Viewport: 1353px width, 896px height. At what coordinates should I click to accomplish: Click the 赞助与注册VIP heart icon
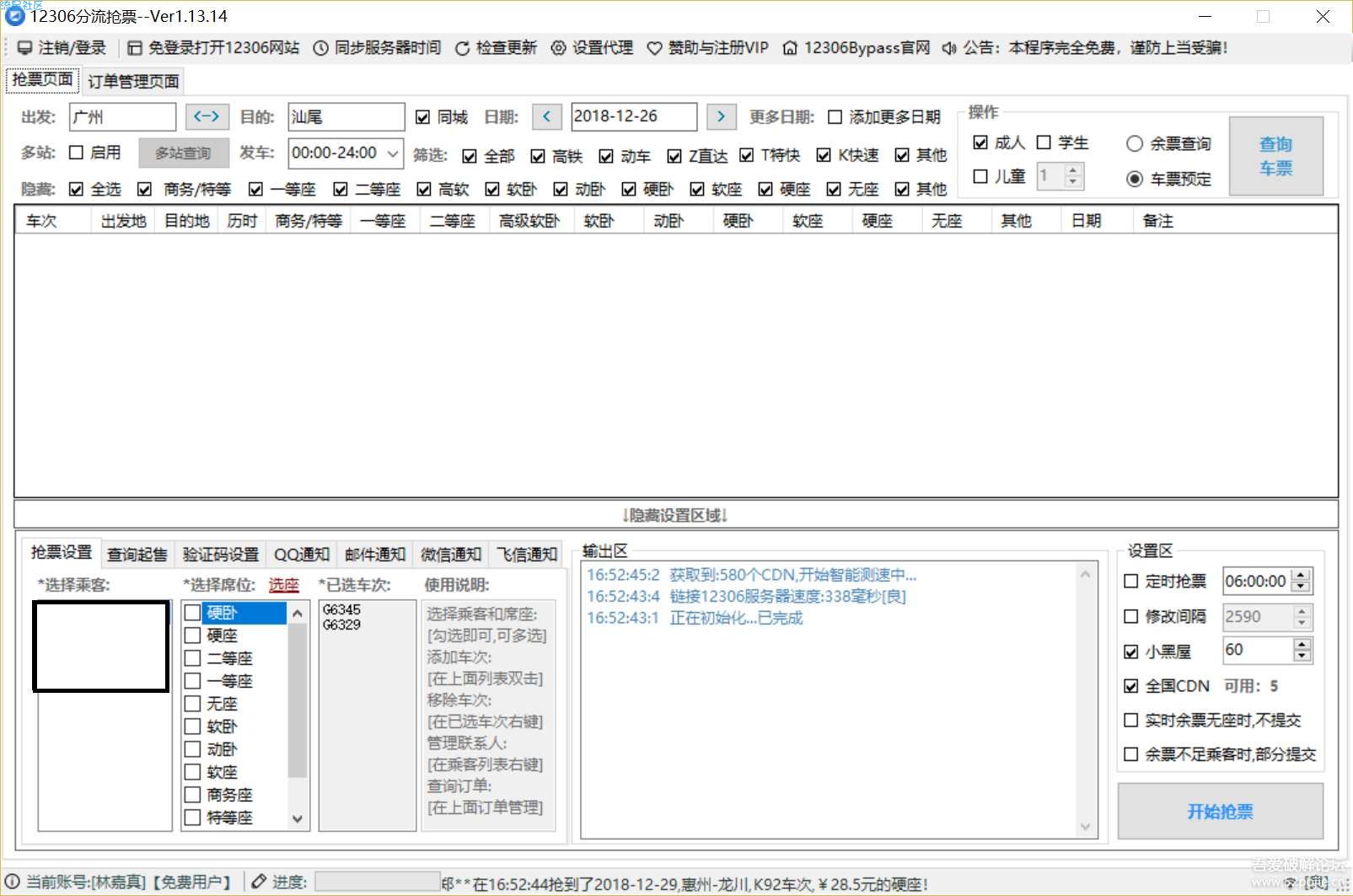654,48
